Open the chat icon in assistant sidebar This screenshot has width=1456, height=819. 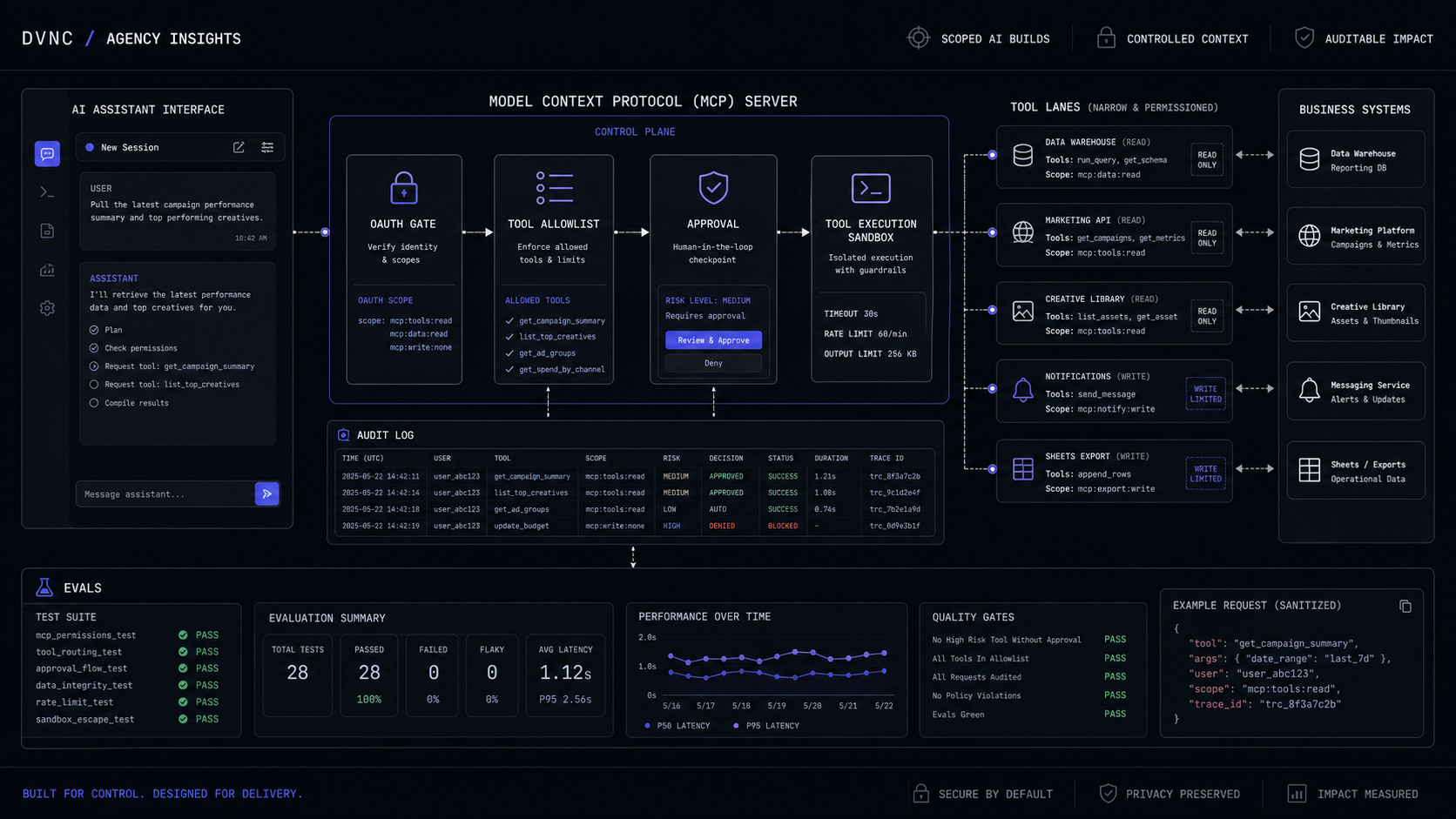click(47, 154)
